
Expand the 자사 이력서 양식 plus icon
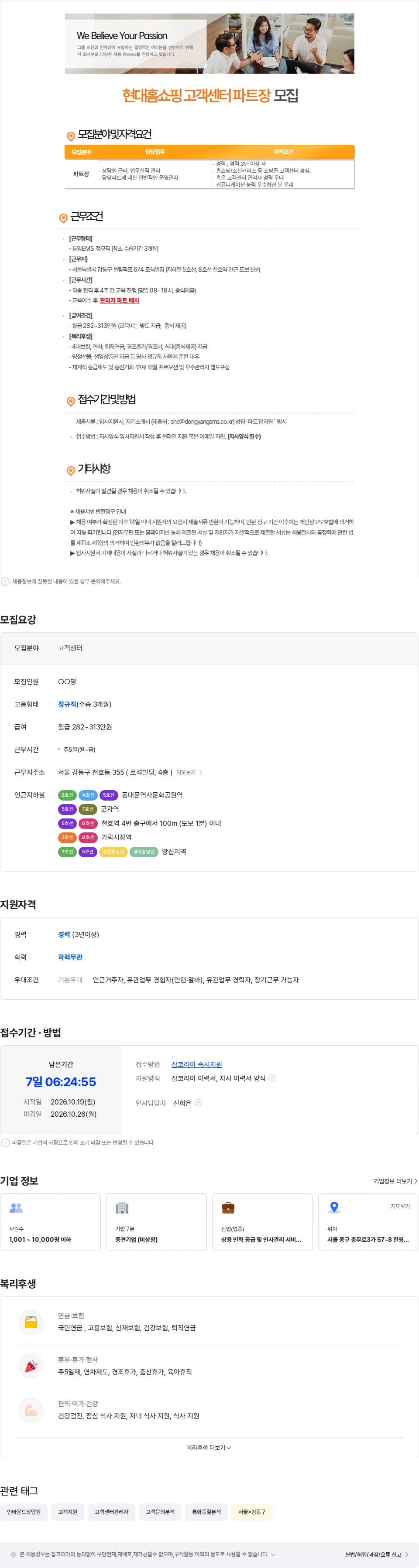click(x=272, y=1078)
